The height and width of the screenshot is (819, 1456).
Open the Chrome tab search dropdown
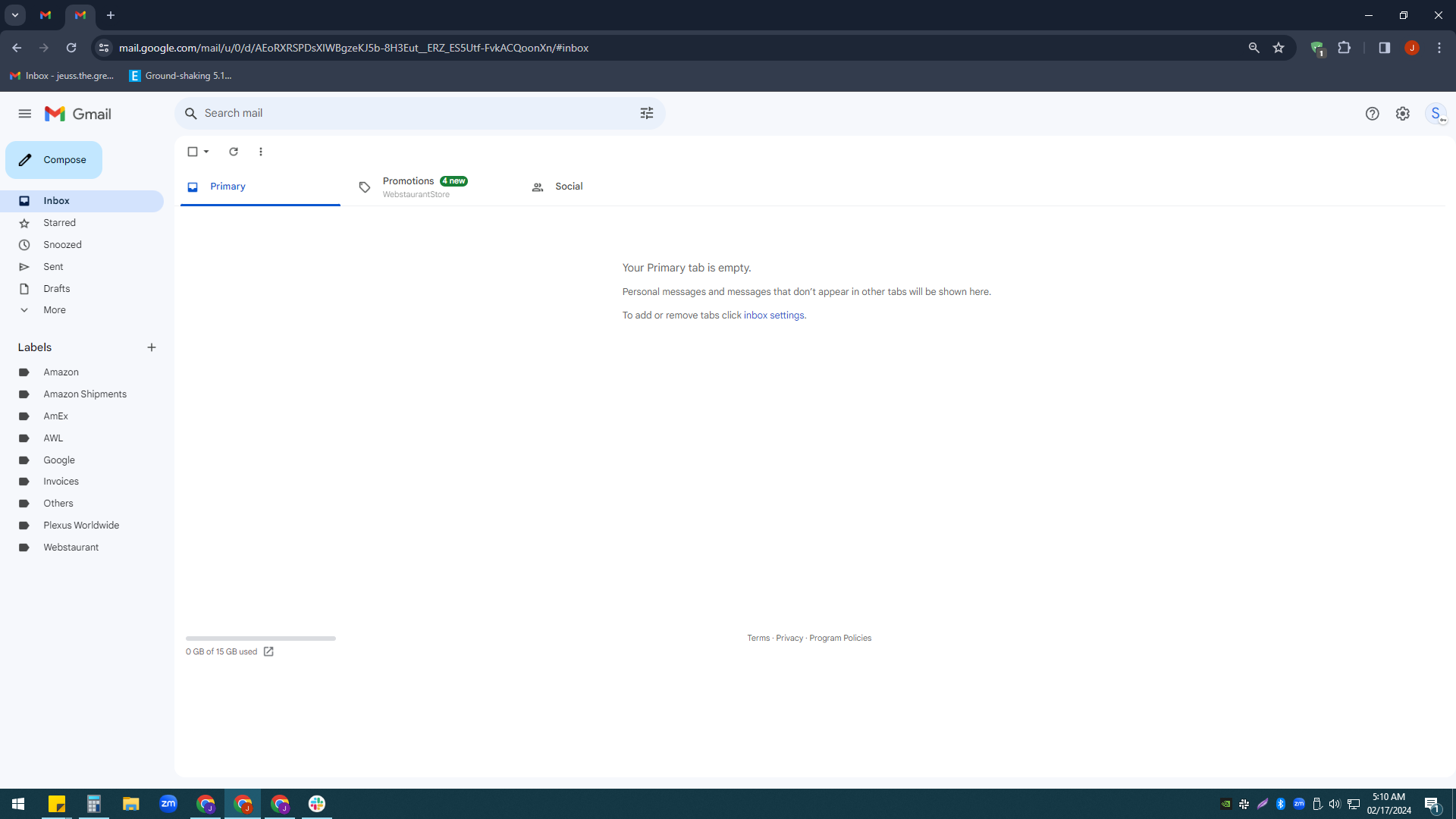click(x=15, y=15)
